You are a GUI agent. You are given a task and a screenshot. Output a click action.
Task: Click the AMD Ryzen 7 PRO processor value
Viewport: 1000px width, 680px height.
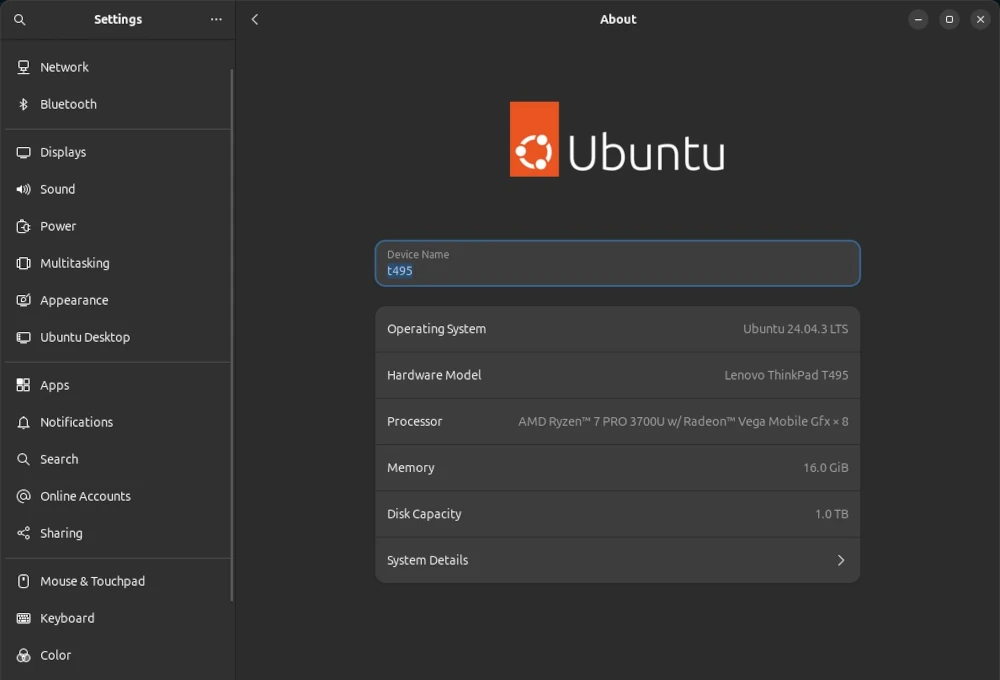point(683,422)
